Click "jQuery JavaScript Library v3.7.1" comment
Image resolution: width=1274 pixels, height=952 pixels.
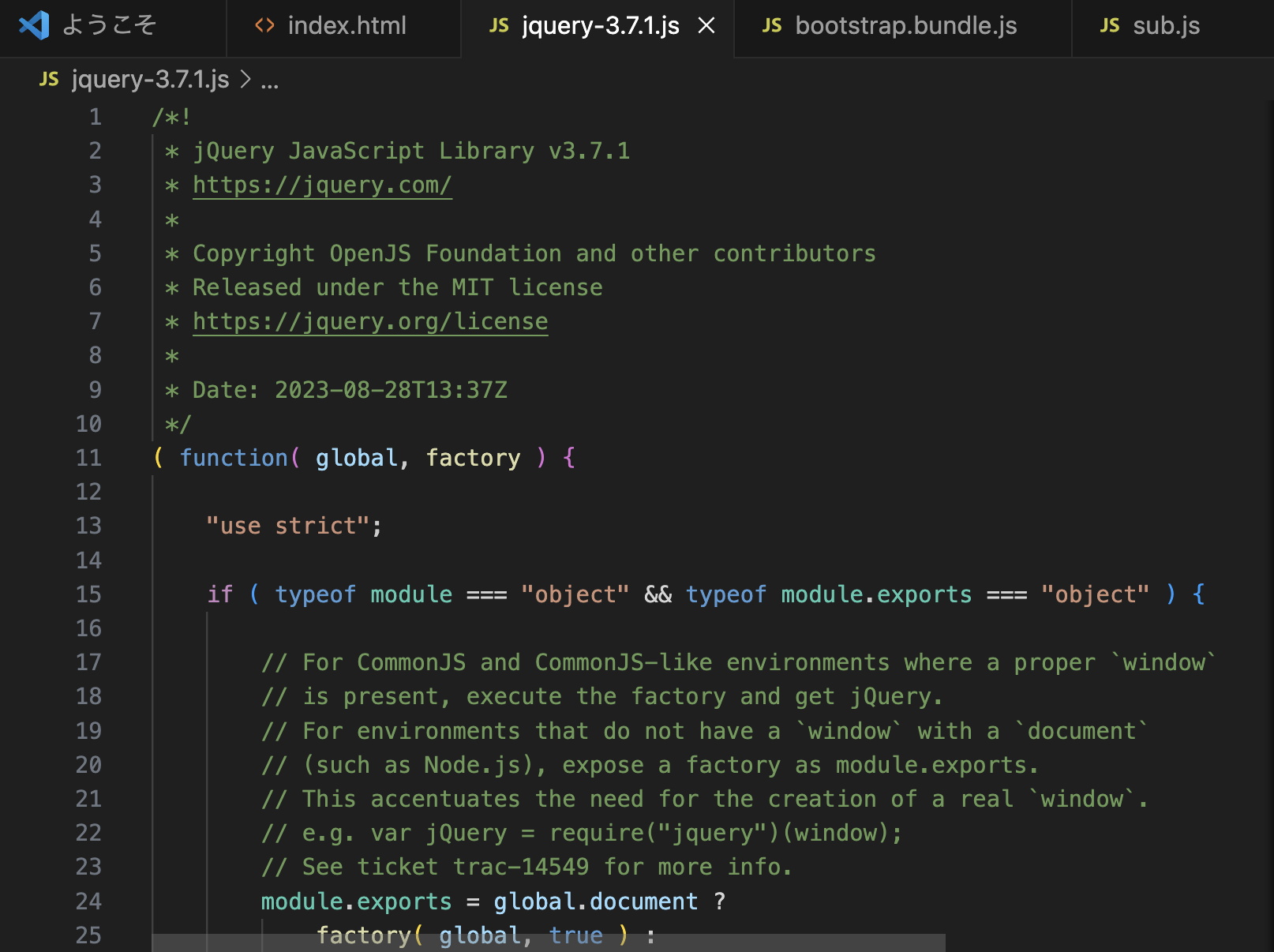pos(411,151)
